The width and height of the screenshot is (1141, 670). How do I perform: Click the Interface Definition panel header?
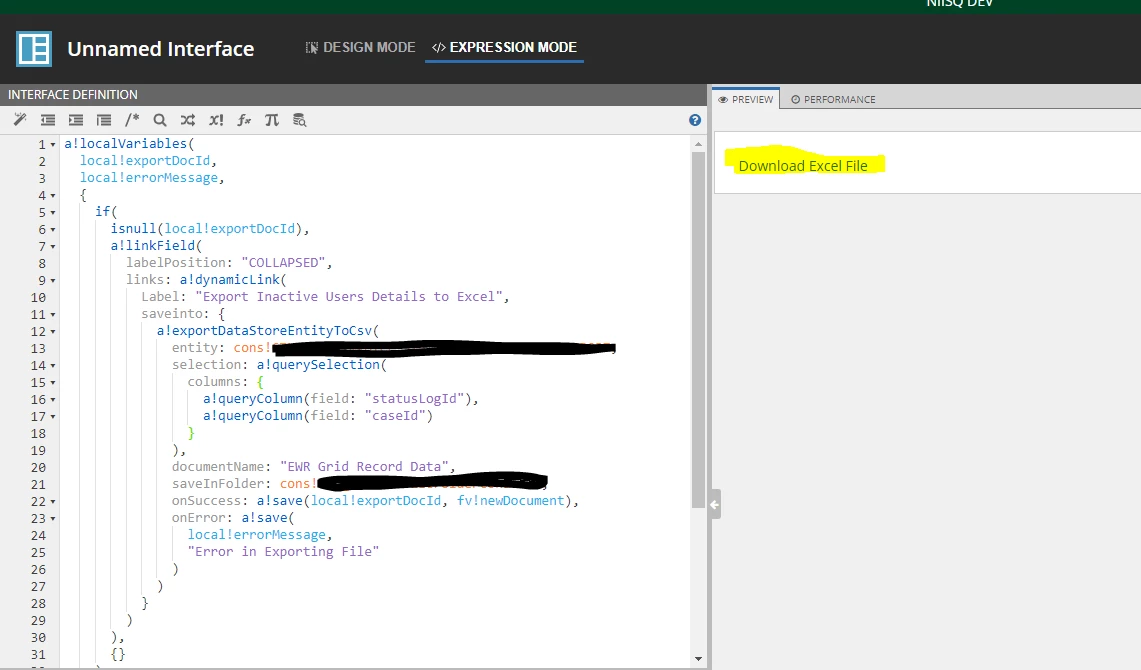pyautogui.click(x=353, y=95)
